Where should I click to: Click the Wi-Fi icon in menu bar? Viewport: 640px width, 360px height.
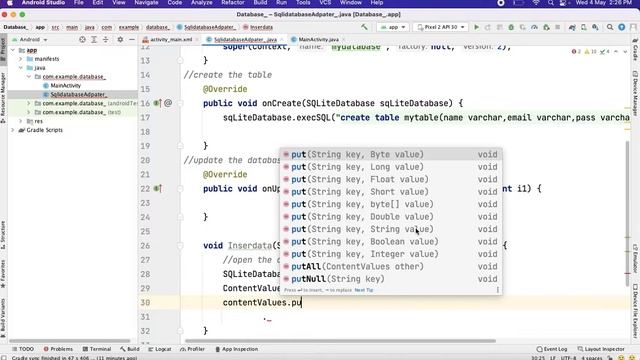(x=536, y=3)
